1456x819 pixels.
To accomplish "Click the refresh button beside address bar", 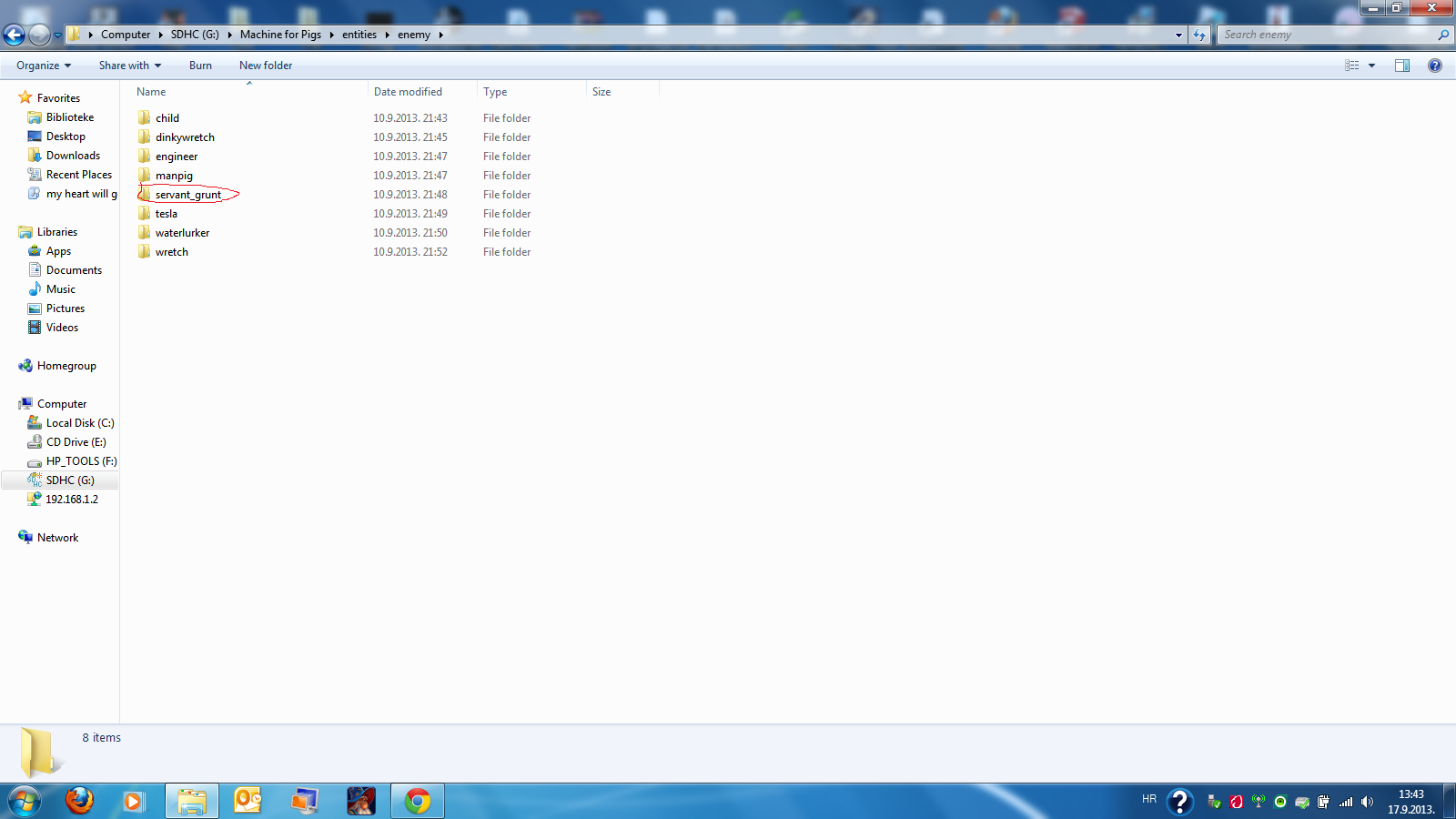I will click(x=1199, y=35).
